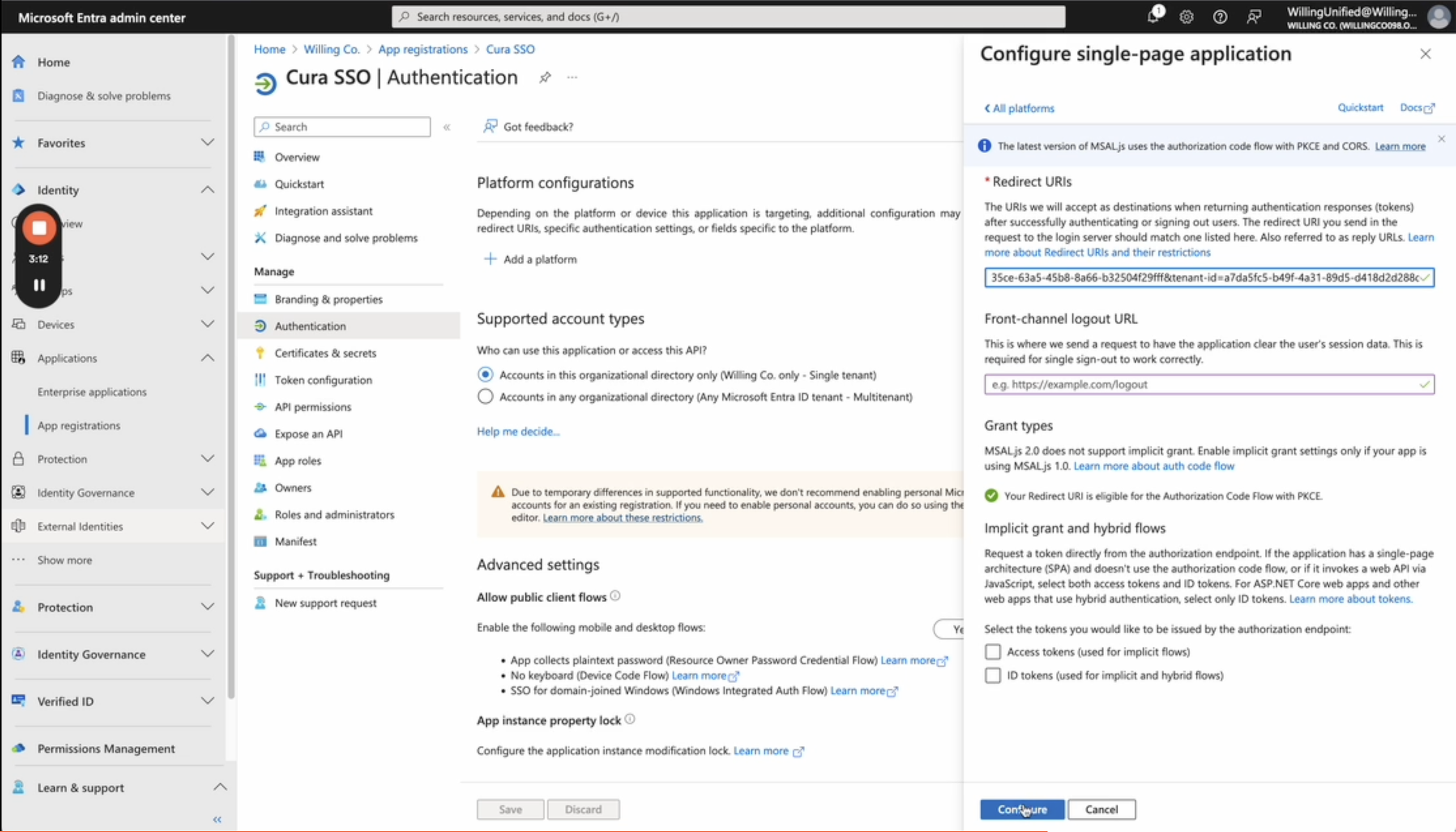Click the info icon beside Allow public client flows
The height and width of the screenshot is (832, 1456).
pyautogui.click(x=615, y=596)
